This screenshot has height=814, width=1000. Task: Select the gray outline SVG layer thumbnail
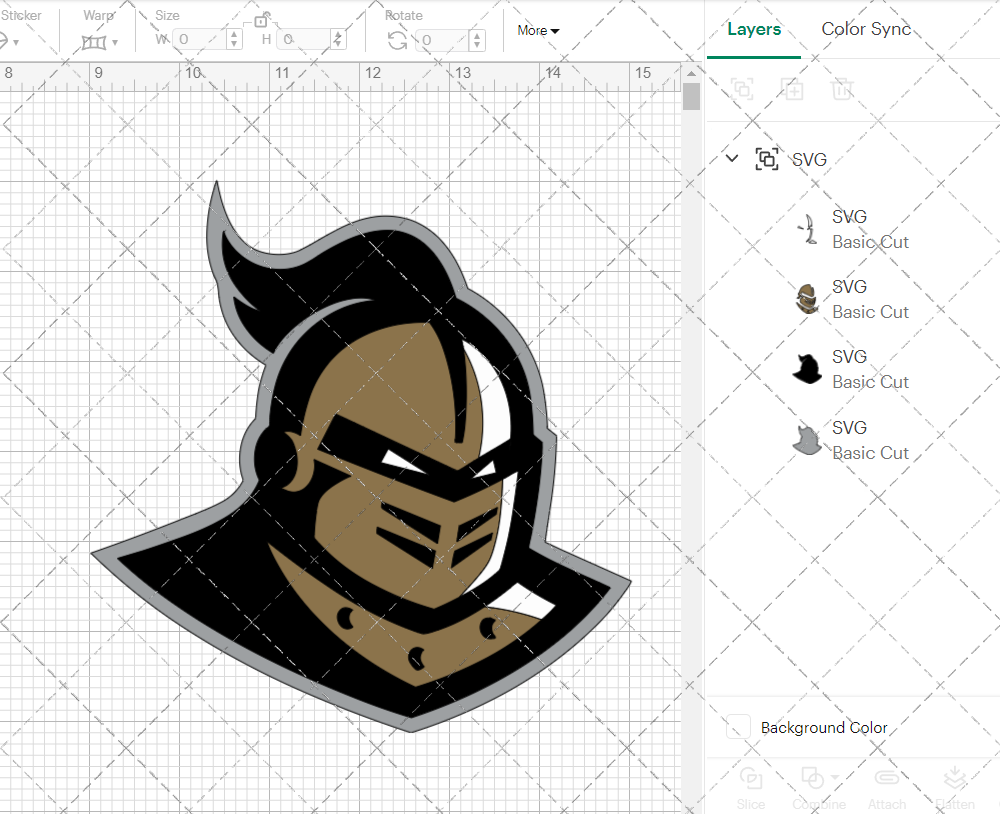807,440
